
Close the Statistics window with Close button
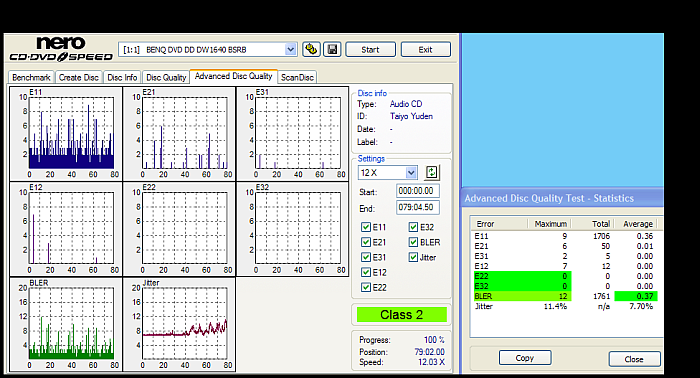(634, 359)
